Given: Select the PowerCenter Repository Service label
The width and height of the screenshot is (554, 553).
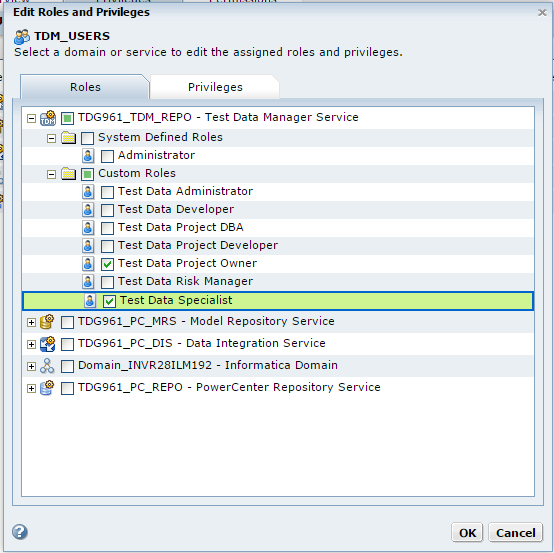Looking at the screenshot, I should tap(229, 387).
